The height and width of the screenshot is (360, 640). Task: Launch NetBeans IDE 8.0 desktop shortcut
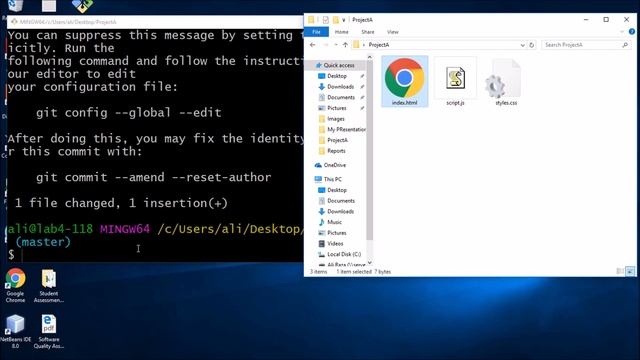(15, 332)
